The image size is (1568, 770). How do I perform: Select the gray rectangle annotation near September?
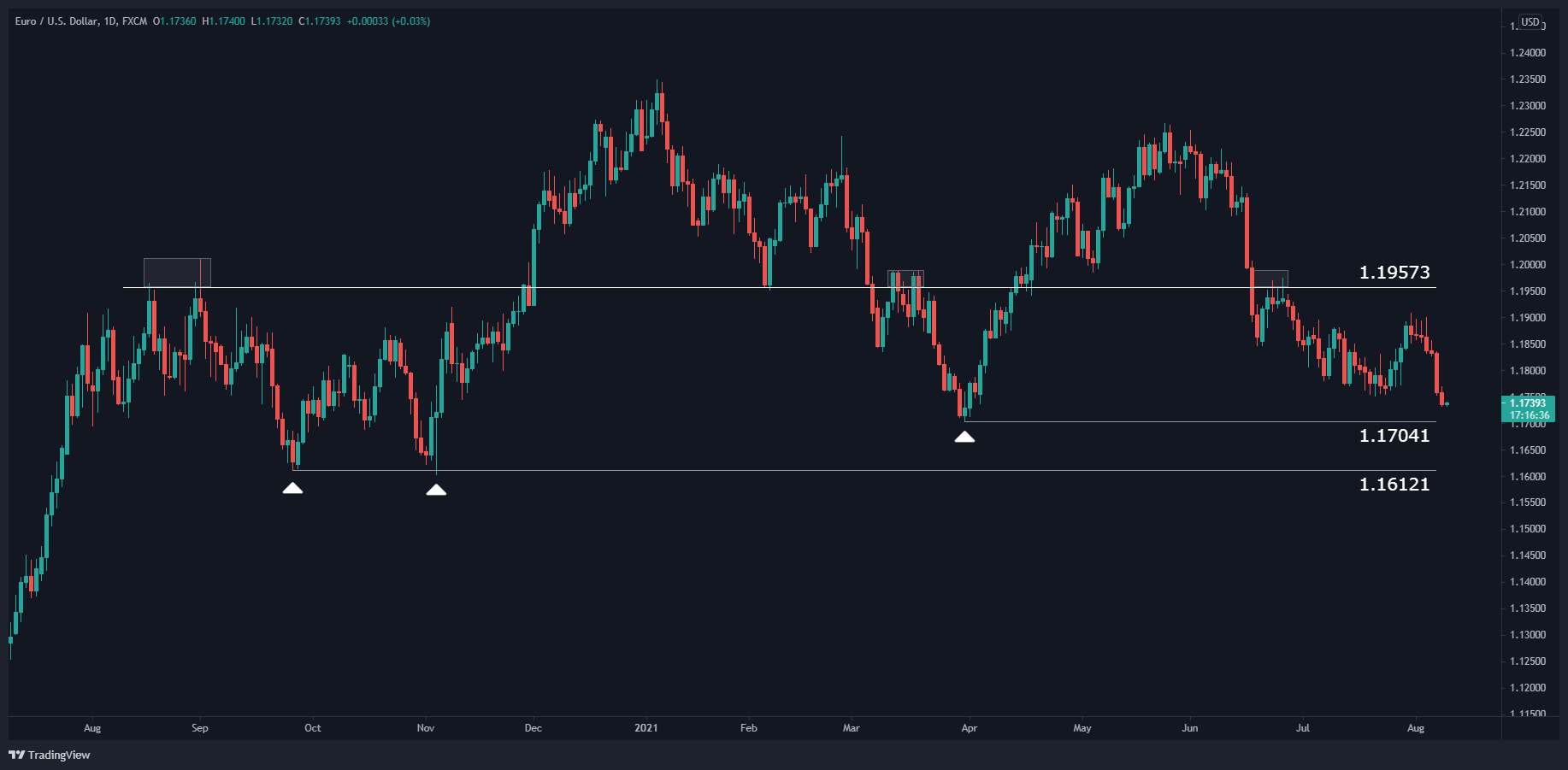click(x=177, y=272)
